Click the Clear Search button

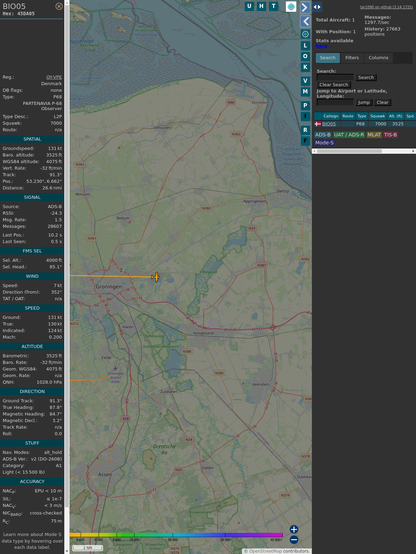(x=334, y=85)
